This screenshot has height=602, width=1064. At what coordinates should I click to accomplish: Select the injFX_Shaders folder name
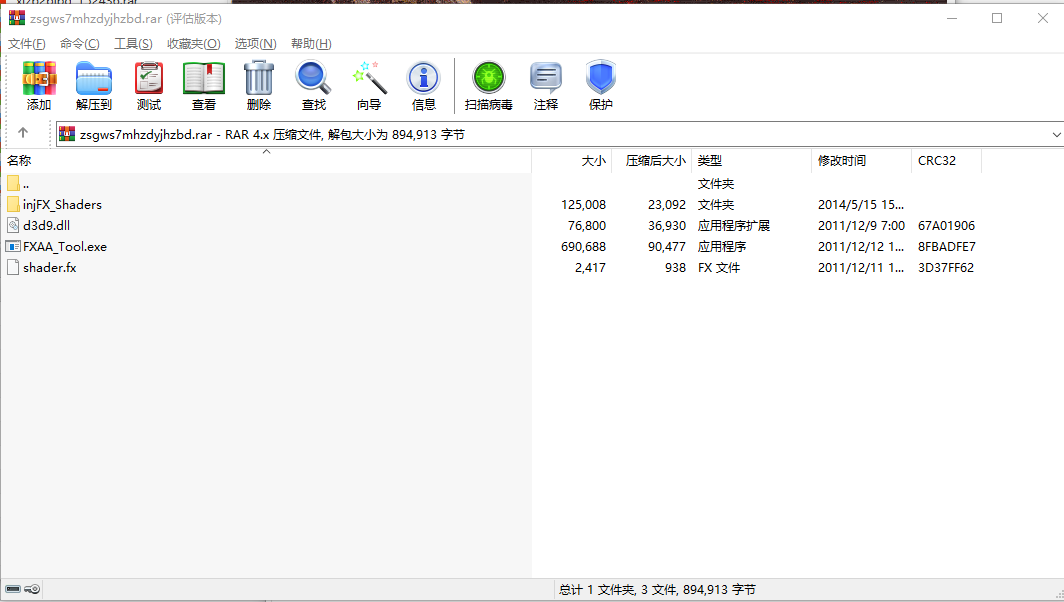(62, 204)
